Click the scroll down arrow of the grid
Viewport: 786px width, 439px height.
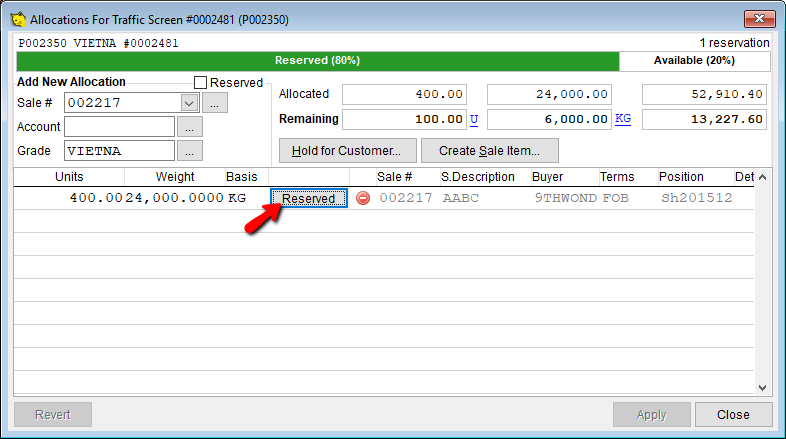coord(762,387)
